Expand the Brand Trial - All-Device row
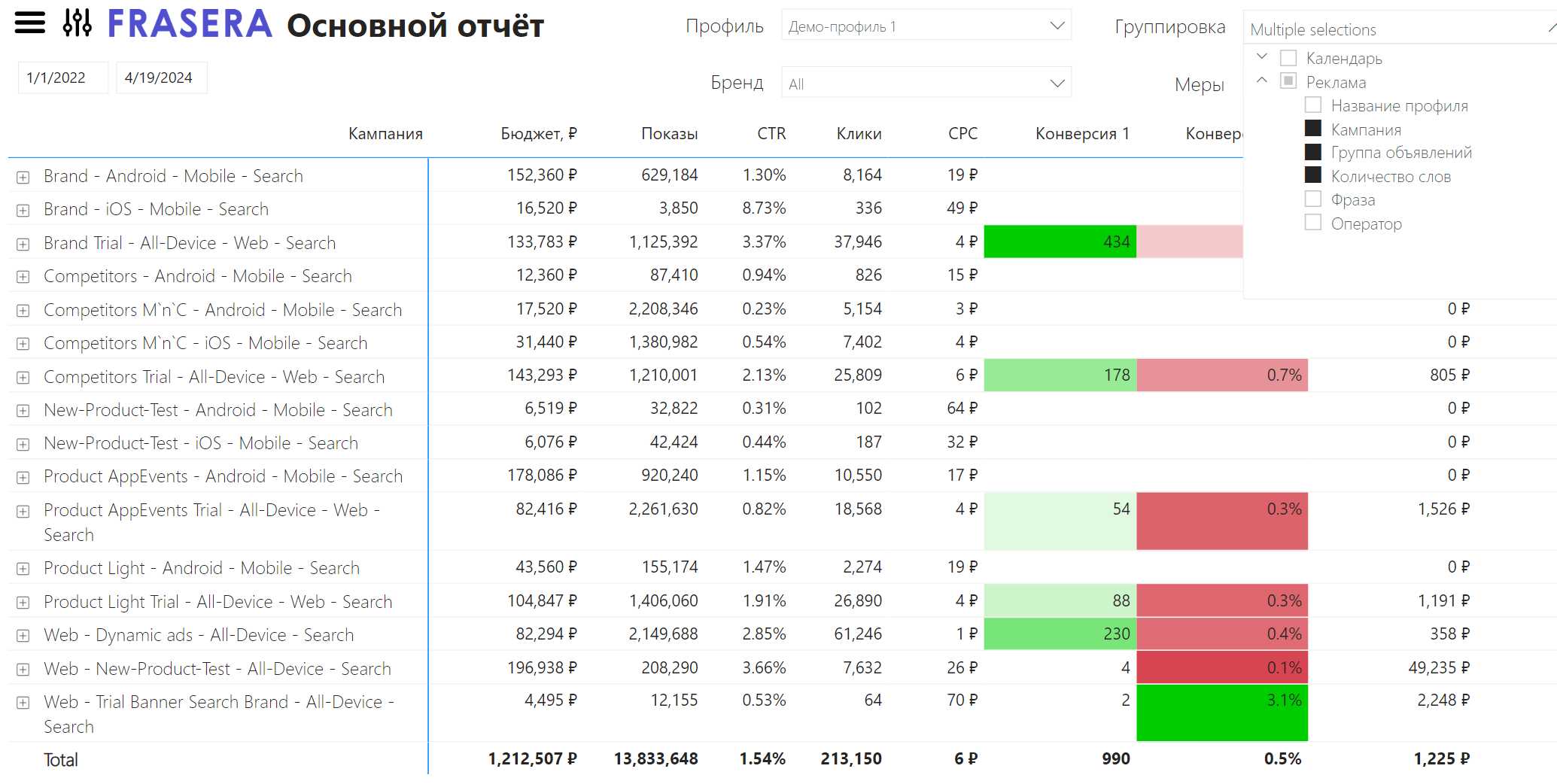This screenshot has height=784, width=1557. coord(23,245)
